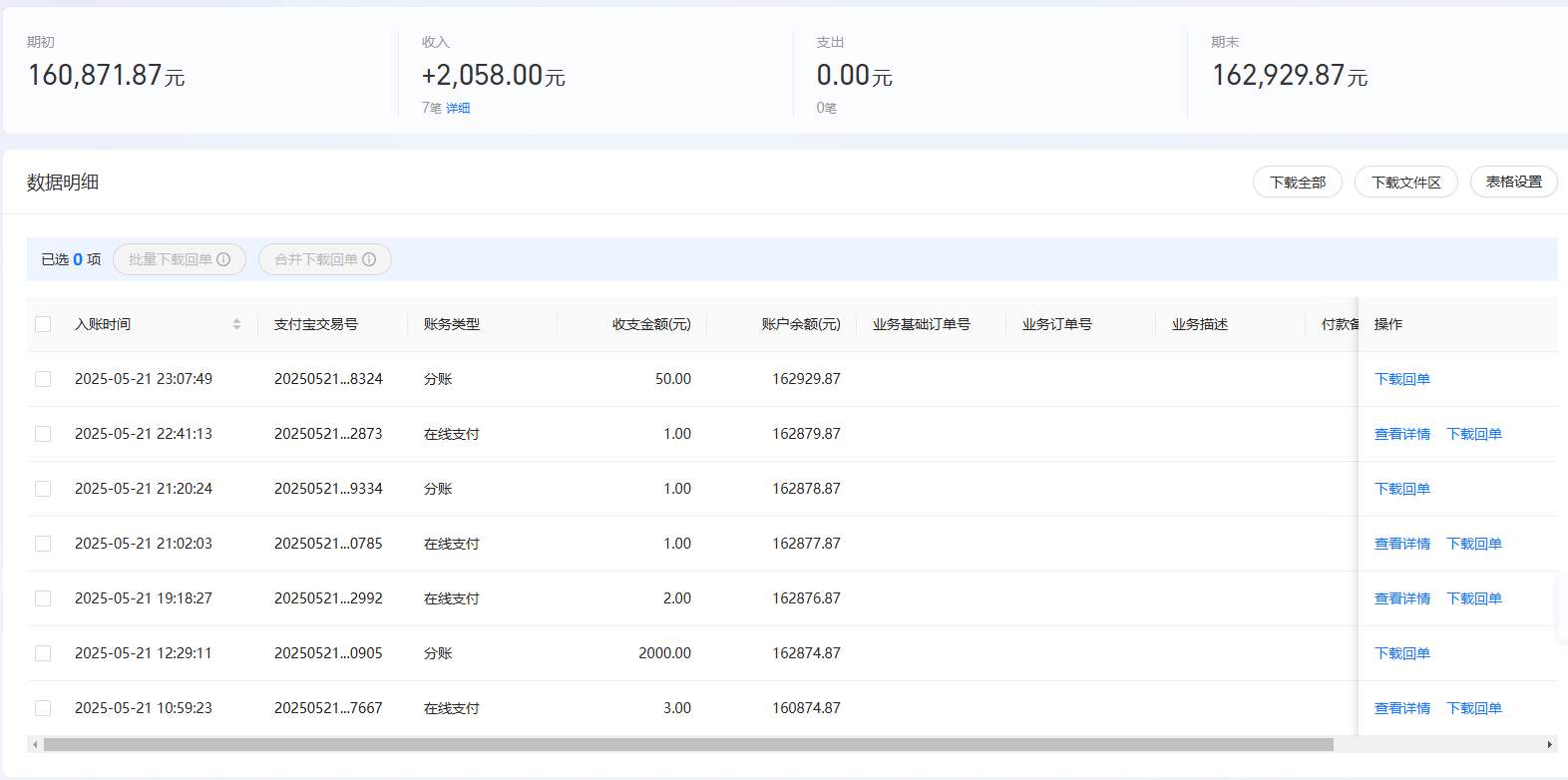The width and height of the screenshot is (1568, 780).
Task: Download receipt for 23:07:49 transaction
Action: (1401, 379)
